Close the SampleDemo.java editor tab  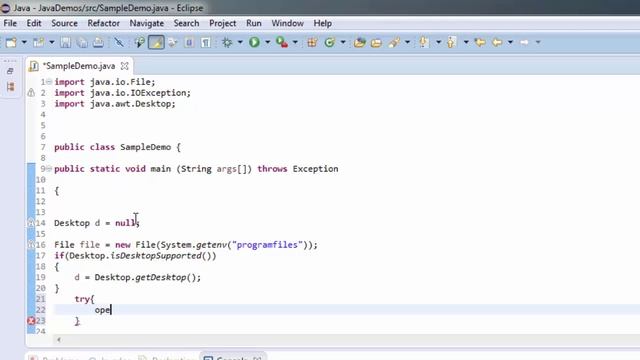coord(124,66)
